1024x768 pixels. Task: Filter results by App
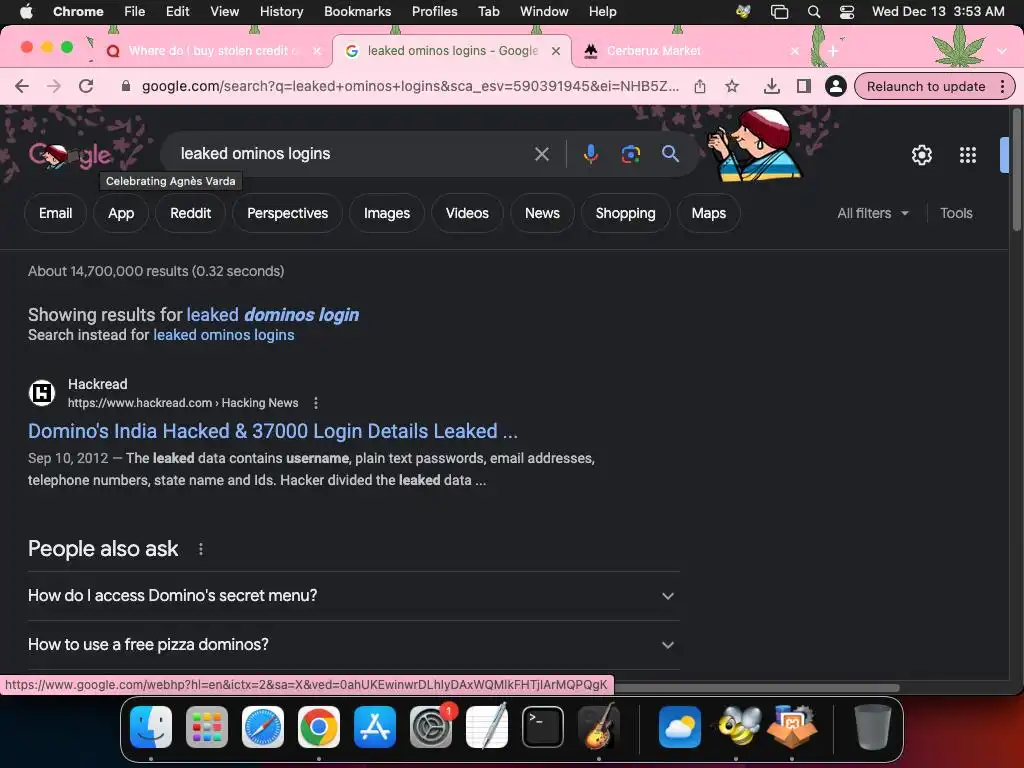[121, 214]
